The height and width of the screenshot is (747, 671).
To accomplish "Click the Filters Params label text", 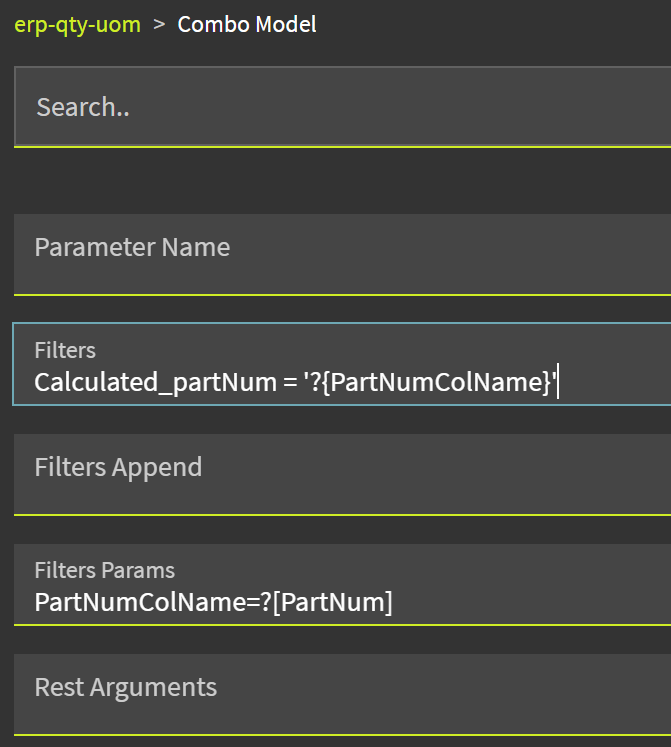I will tap(104, 570).
